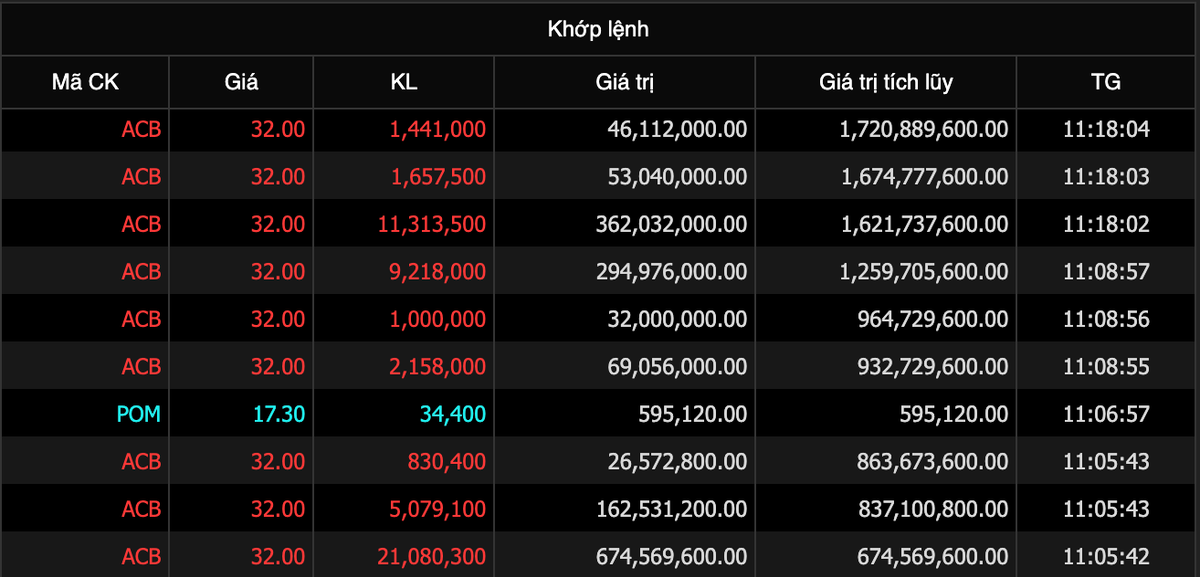Sort by the Giá column header
The width and height of the screenshot is (1200, 577).
pos(241,82)
